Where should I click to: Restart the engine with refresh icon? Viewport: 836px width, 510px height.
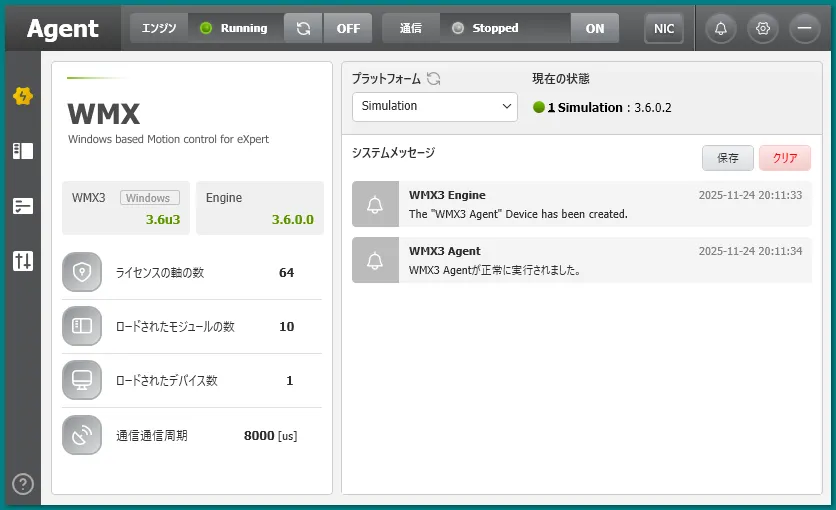click(x=303, y=28)
